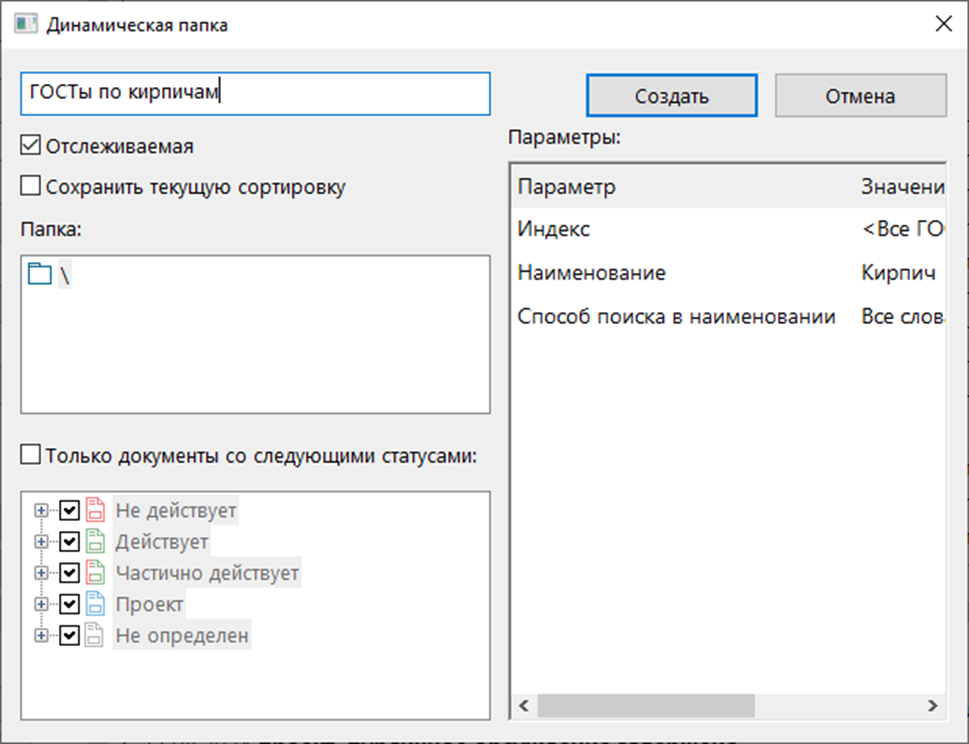
Task: Click the gray 'Не определен' document icon
Action: (94, 635)
